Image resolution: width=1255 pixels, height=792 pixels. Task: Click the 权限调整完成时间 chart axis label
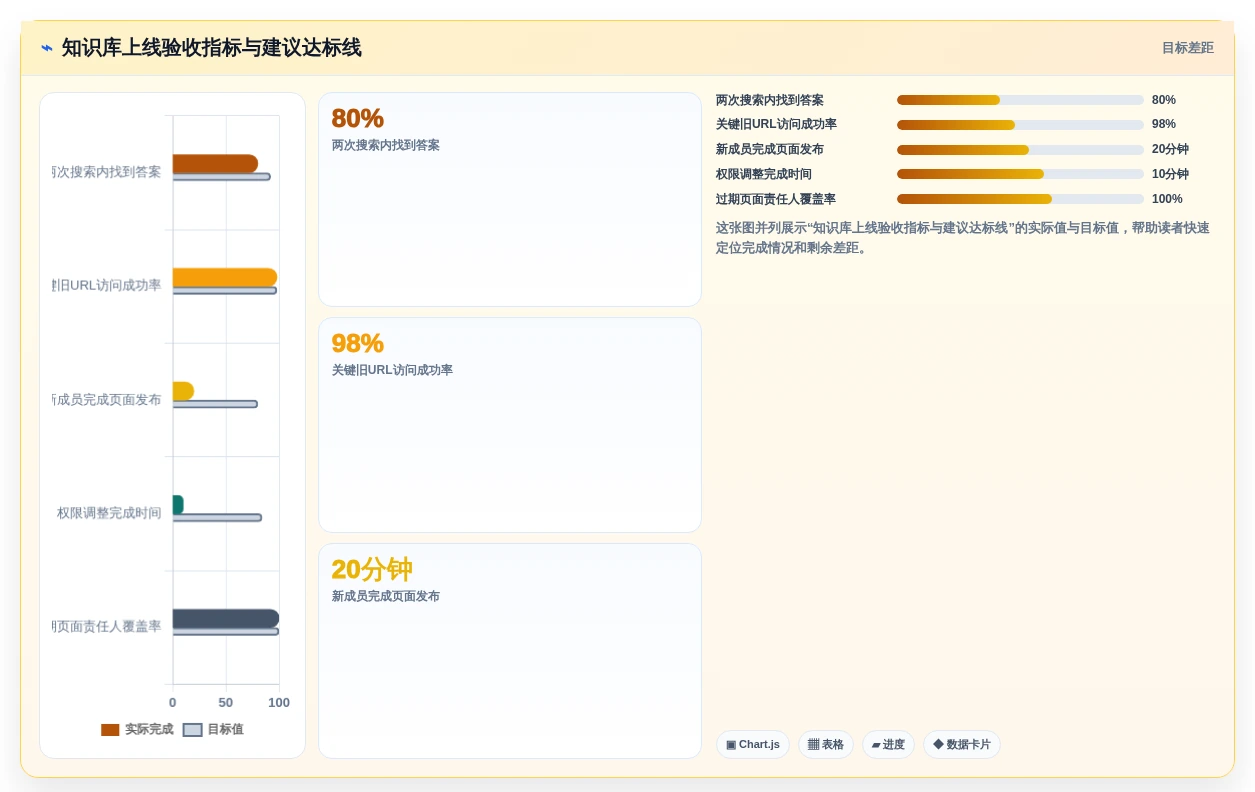point(109,513)
